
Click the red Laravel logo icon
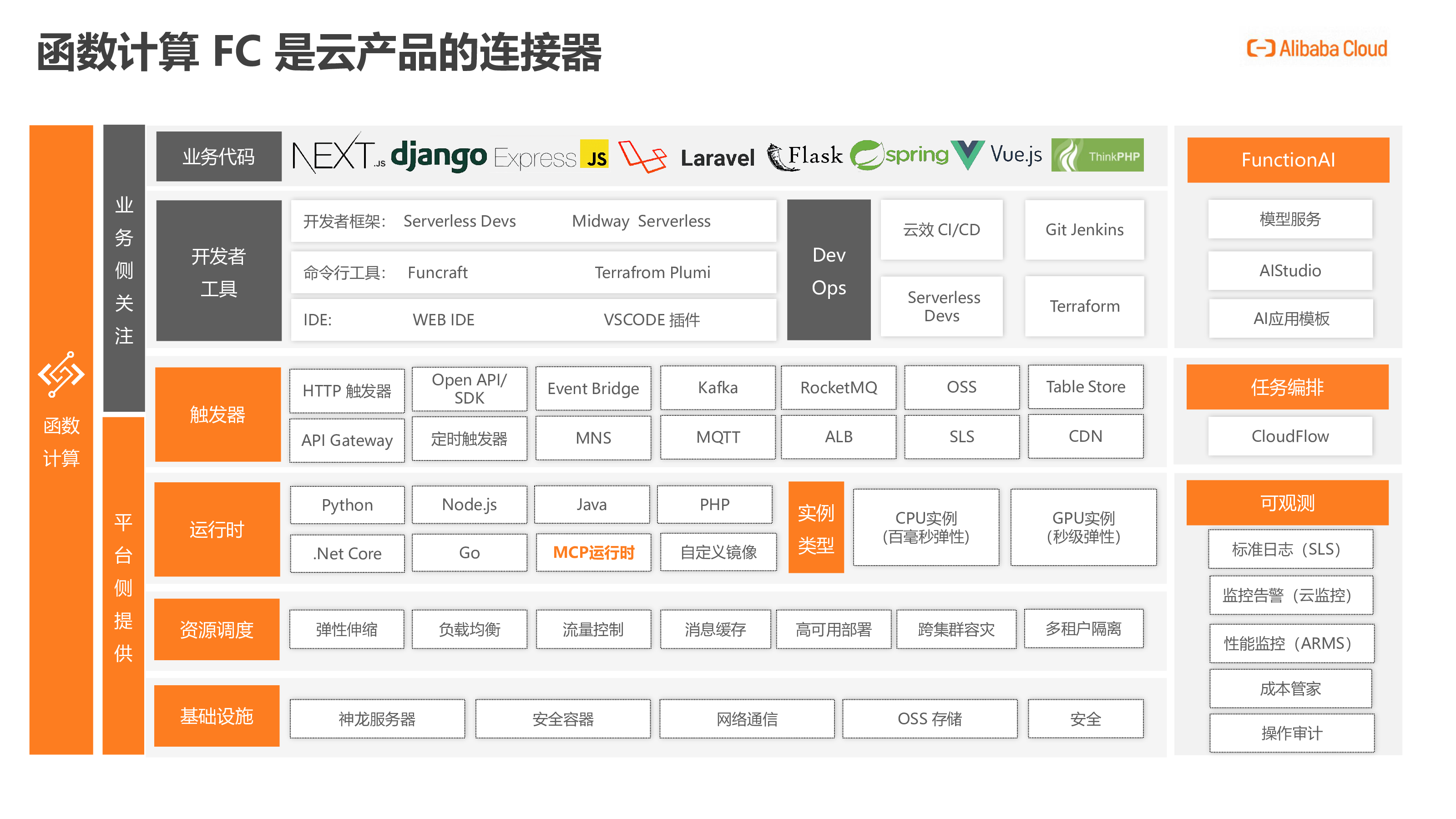coord(642,157)
